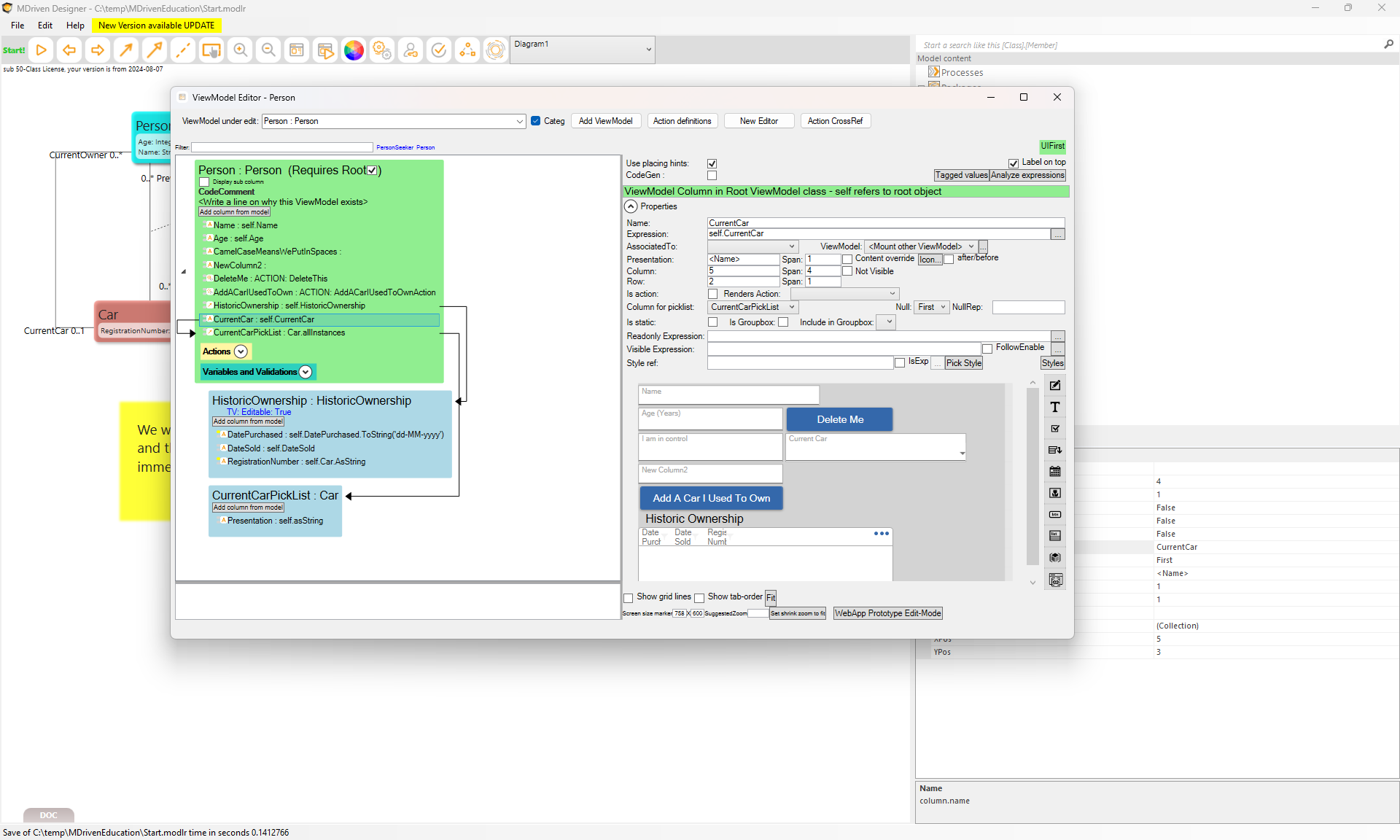The height and width of the screenshot is (840, 1400).
Task: Open the color wheel tool
Action: pyautogui.click(x=354, y=50)
